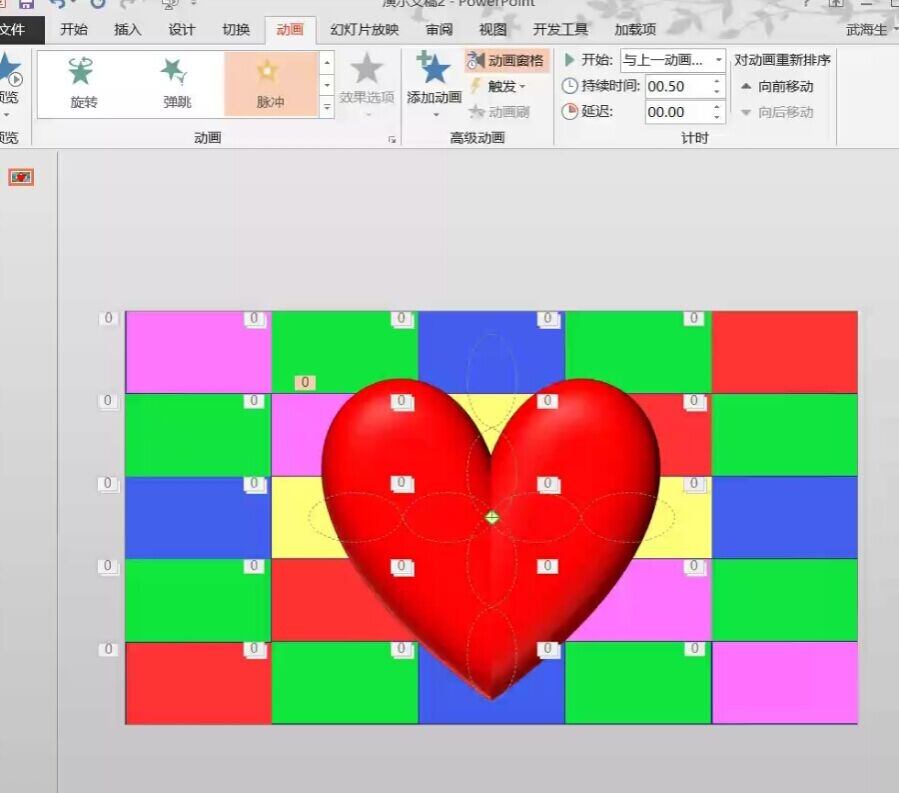Image resolution: width=899 pixels, height=793 pixels.
Task: Open the animation group dialog launcher
Action: 392,140
